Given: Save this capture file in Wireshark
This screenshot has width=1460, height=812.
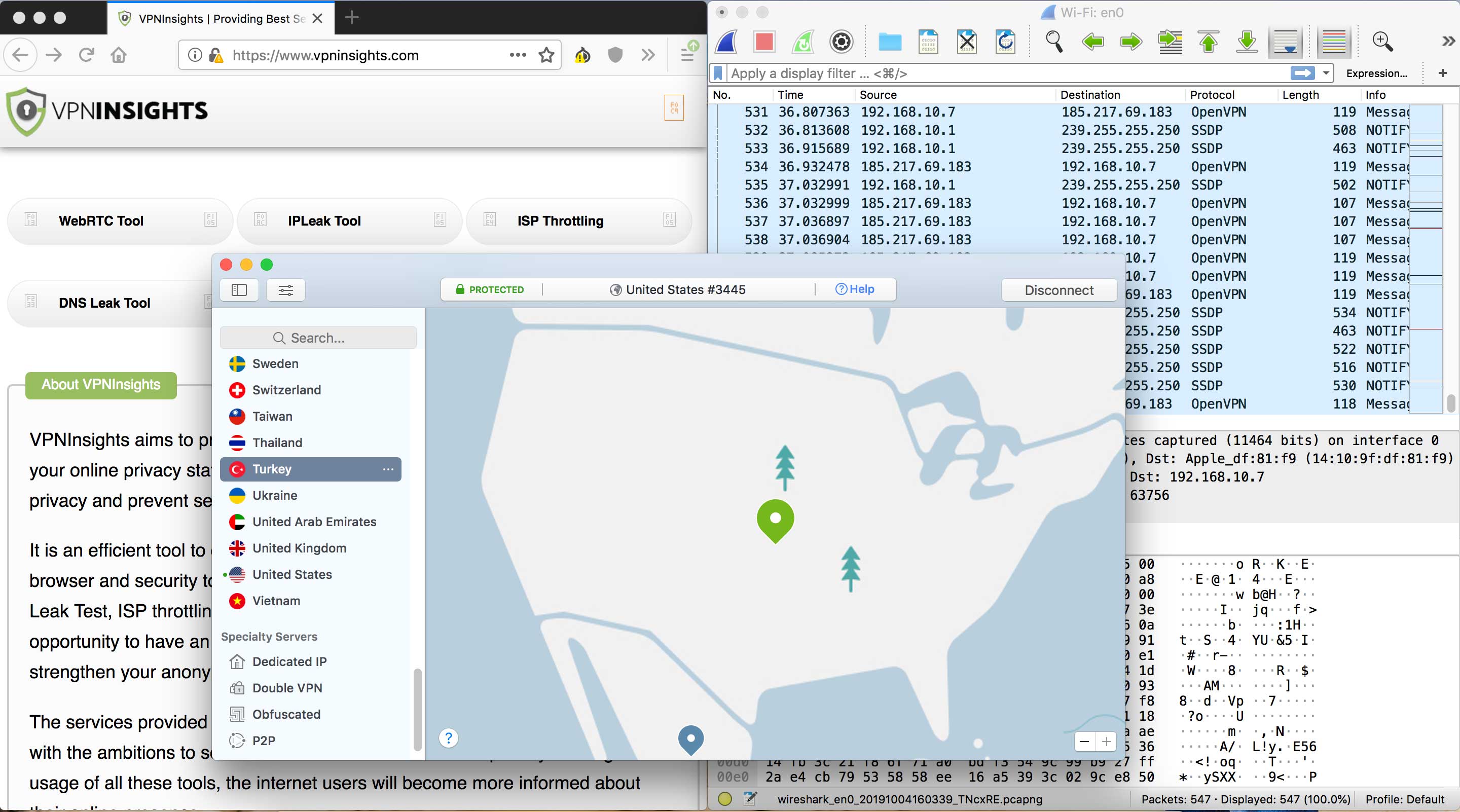Looking at the screenshot, I should coord(928,42).
